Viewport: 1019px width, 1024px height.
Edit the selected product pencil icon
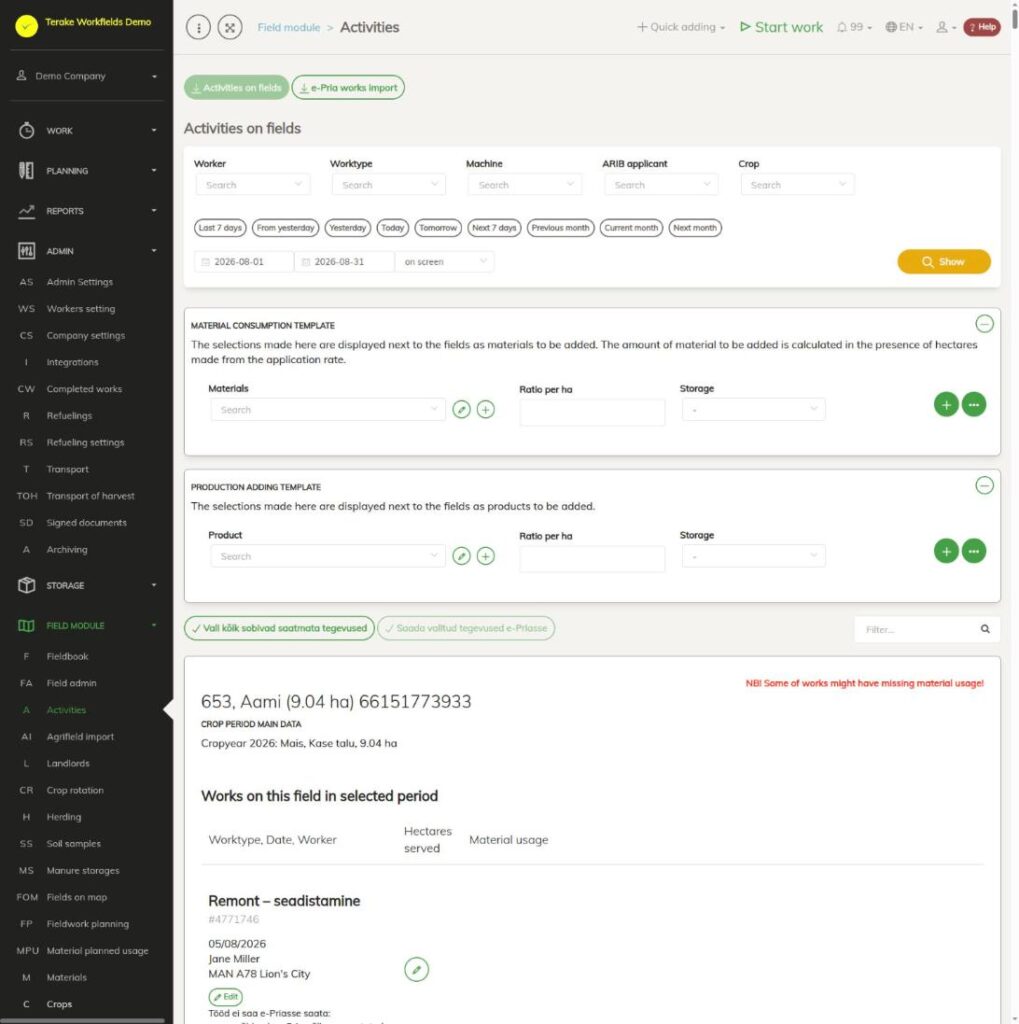pos(461,556)
